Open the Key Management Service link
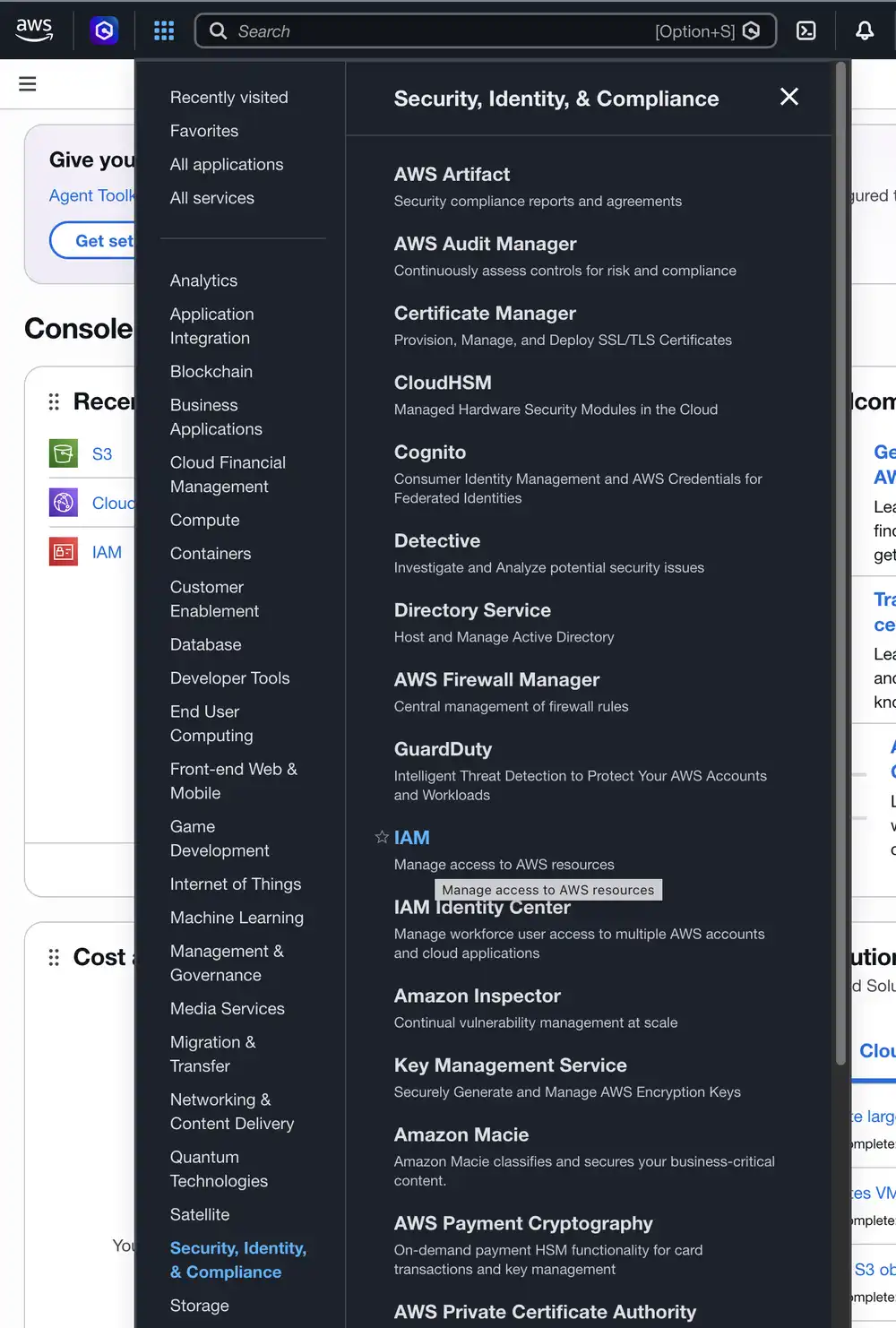This screenshot has width=896, height=1328. point(511,1065)
